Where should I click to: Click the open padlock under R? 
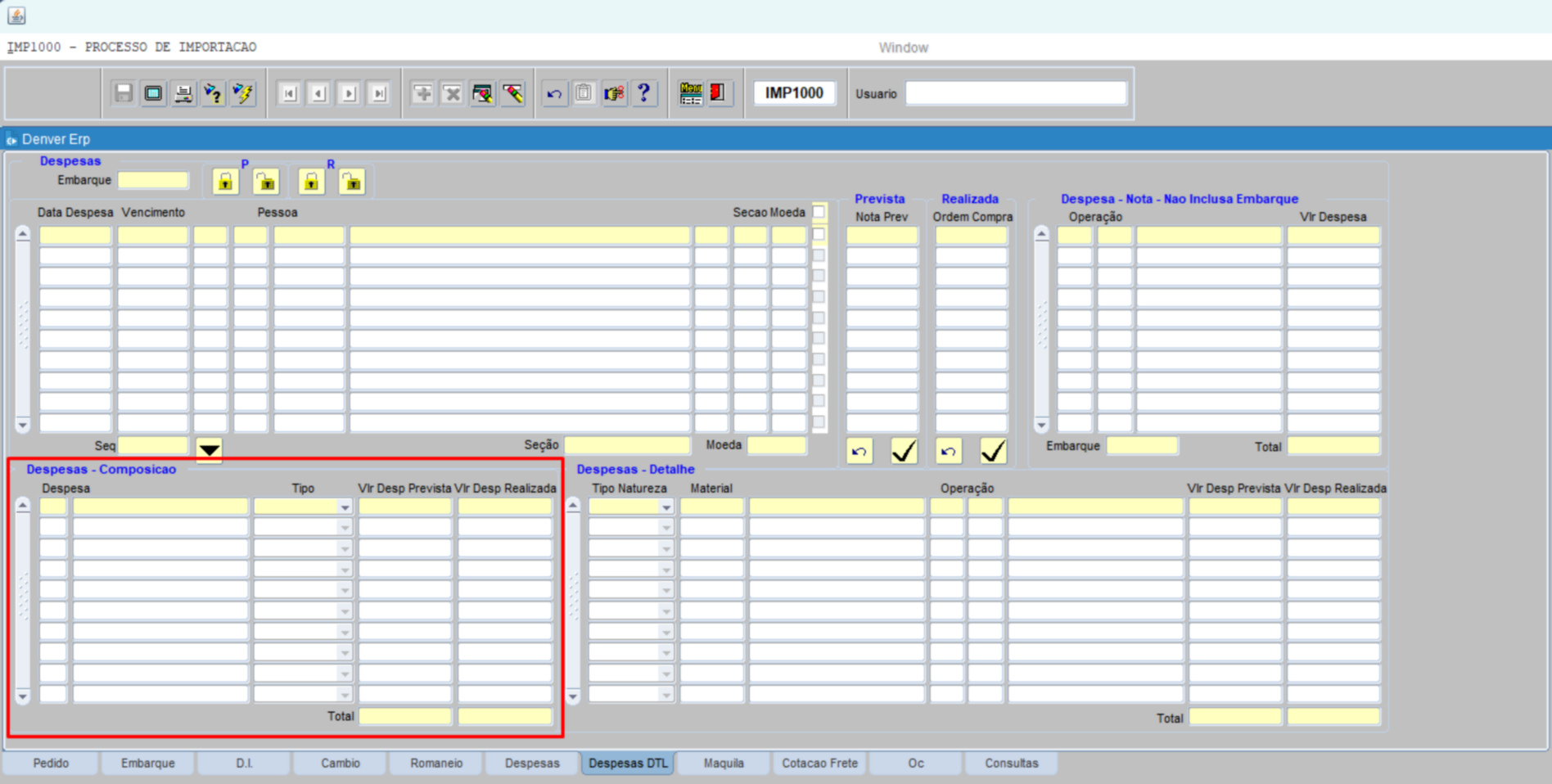[x=352, y=182]
